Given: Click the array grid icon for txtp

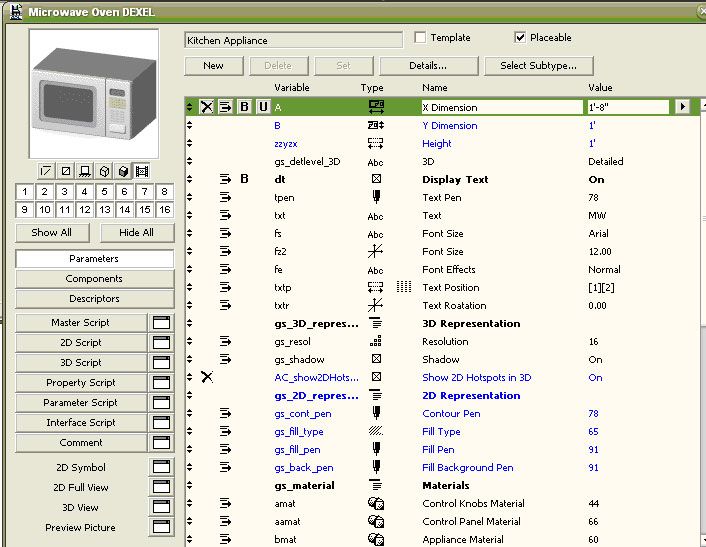Looking at the screenshot, I should [403, 287].
